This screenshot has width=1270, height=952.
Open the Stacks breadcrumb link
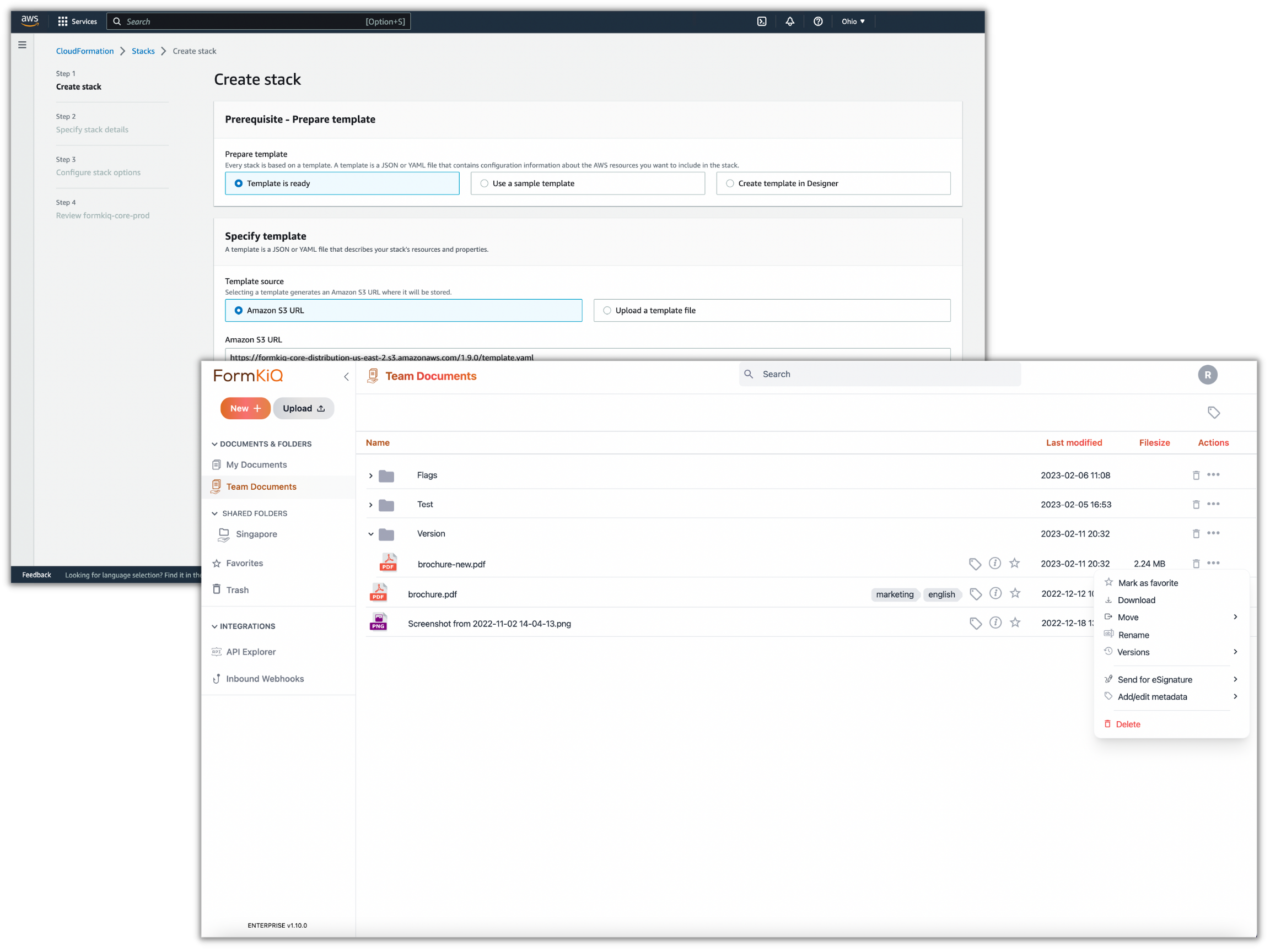click(x=143, y=51)
